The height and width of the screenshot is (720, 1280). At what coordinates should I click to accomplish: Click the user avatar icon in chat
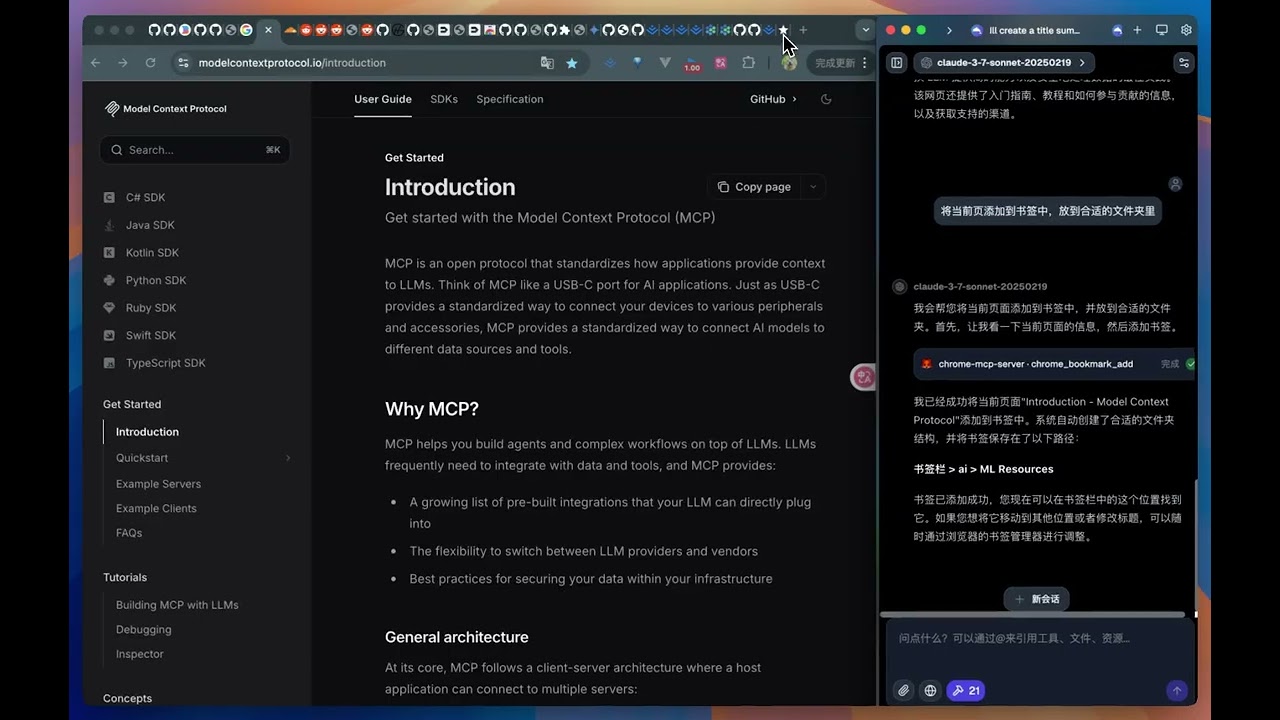[x=1175, y=184]
